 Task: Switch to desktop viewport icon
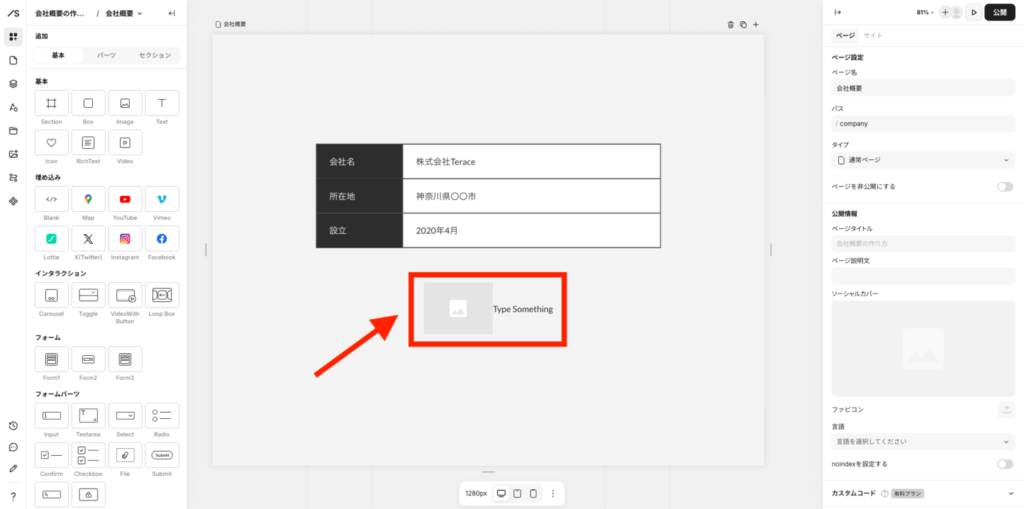pyautogui.click(x=501, y=493)
